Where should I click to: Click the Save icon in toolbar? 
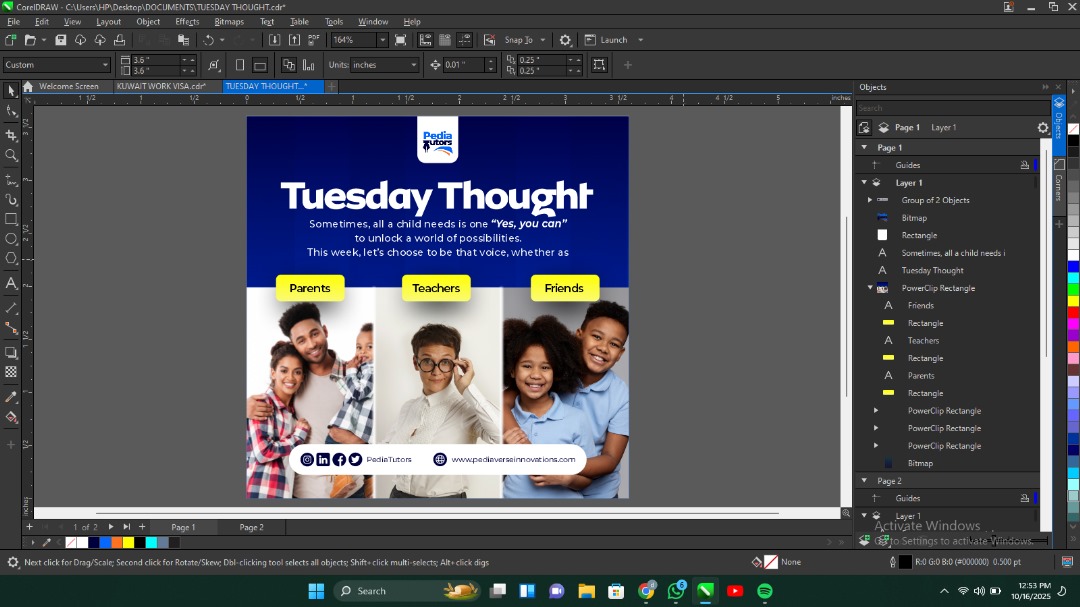[x=61, y=40]
